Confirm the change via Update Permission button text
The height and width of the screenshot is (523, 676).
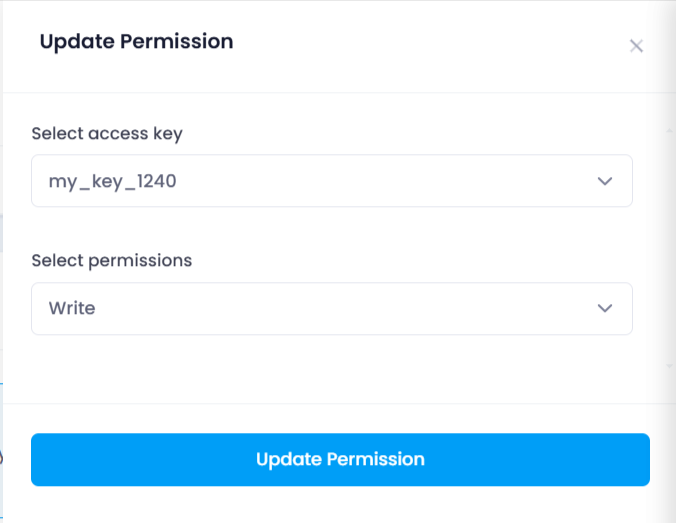(x=340, y=460)
